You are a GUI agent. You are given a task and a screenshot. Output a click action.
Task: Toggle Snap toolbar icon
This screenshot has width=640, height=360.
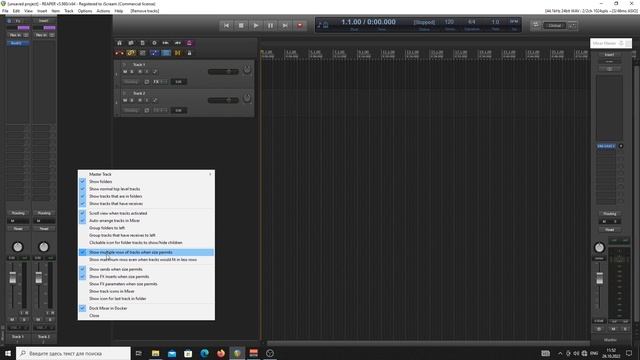click(178, 53)
